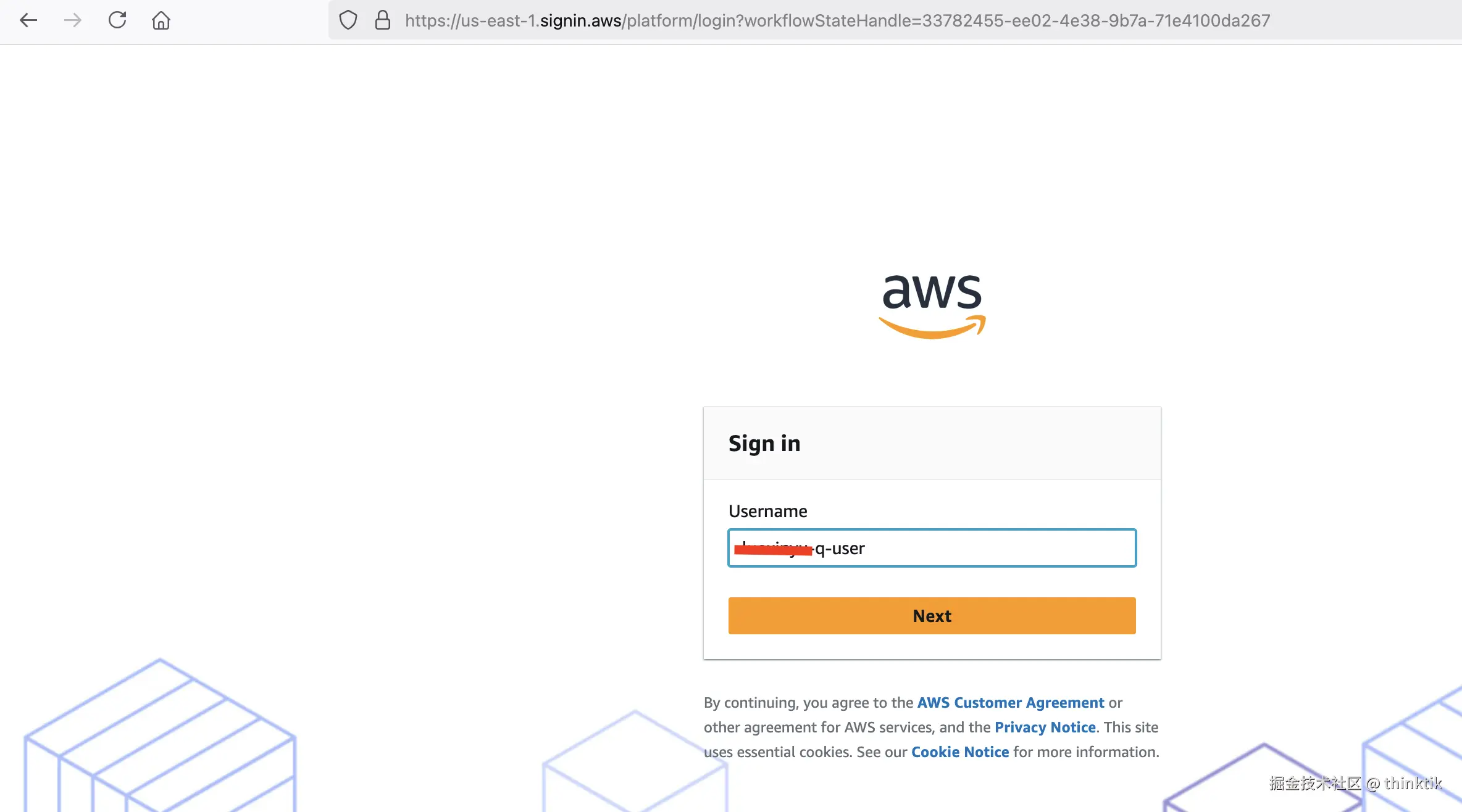Viewport: 1462px width, 812px height.
Task: Show site security padlock info
Action: click(x=383, y=20)
